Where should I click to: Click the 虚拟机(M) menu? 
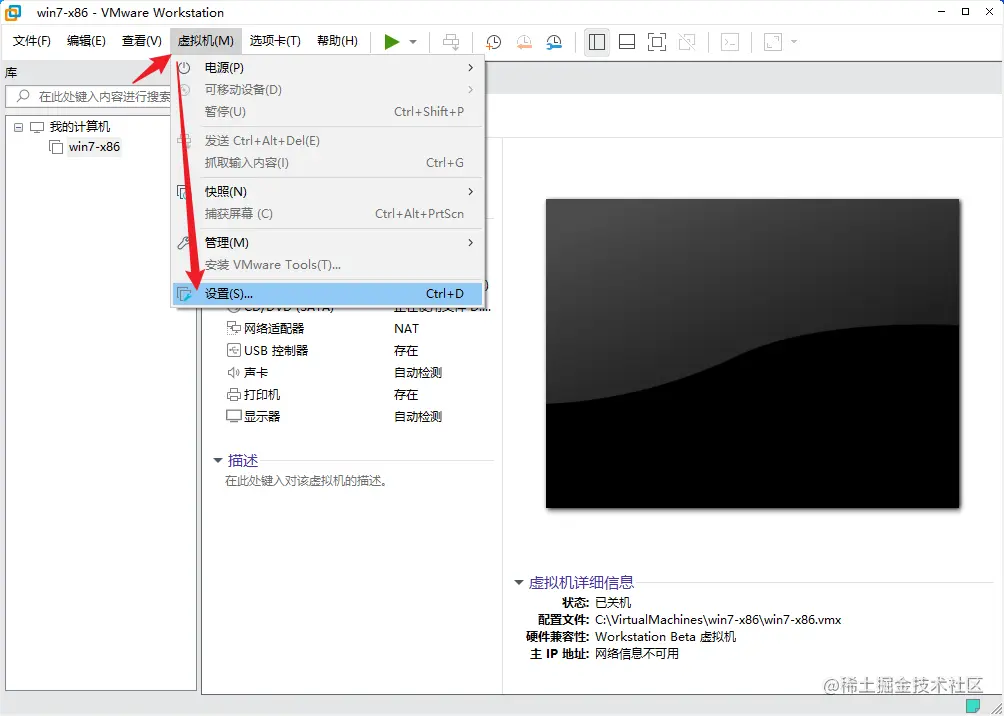tap(206, 41)
